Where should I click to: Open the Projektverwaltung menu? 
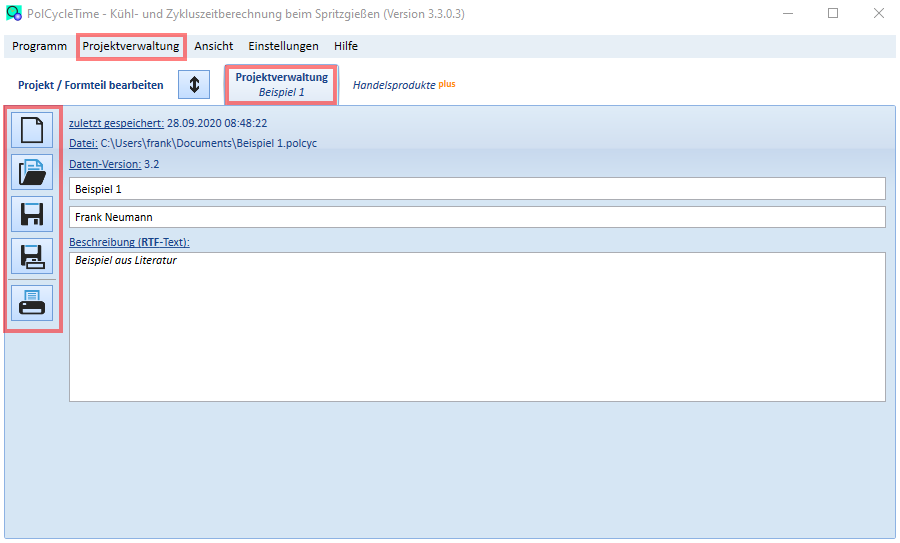coord(131,46)
